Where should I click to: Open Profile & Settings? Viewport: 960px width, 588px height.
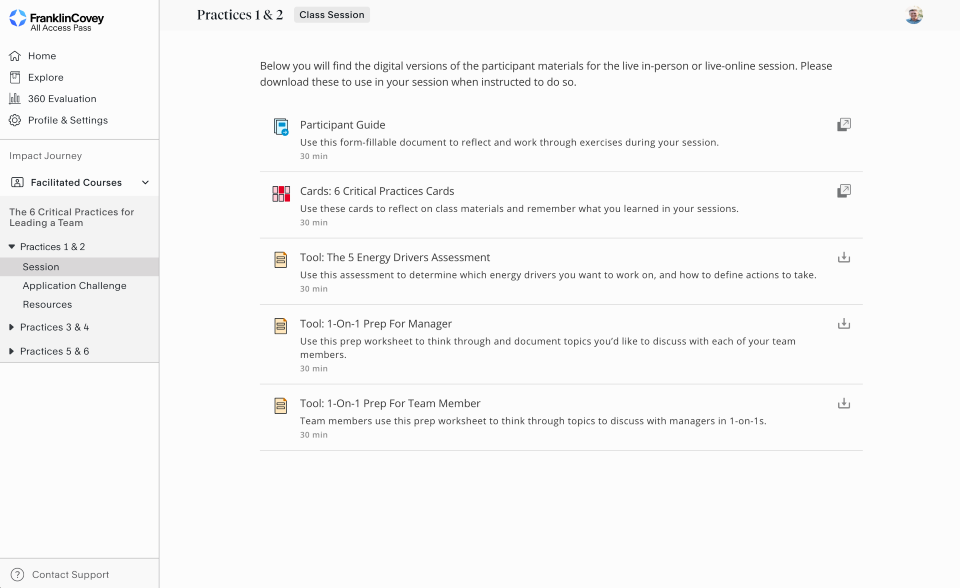pyautogui.click(x=67, y=120)
